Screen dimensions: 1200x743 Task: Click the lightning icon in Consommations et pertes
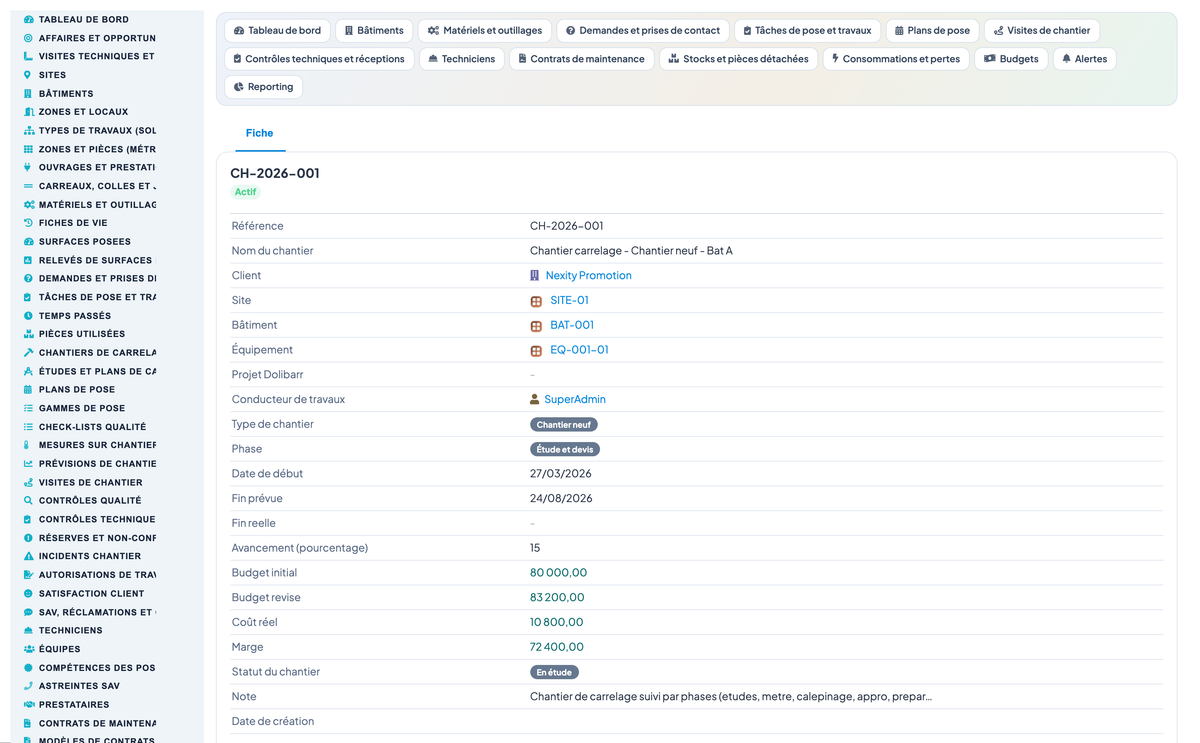[x=835, y=59]
